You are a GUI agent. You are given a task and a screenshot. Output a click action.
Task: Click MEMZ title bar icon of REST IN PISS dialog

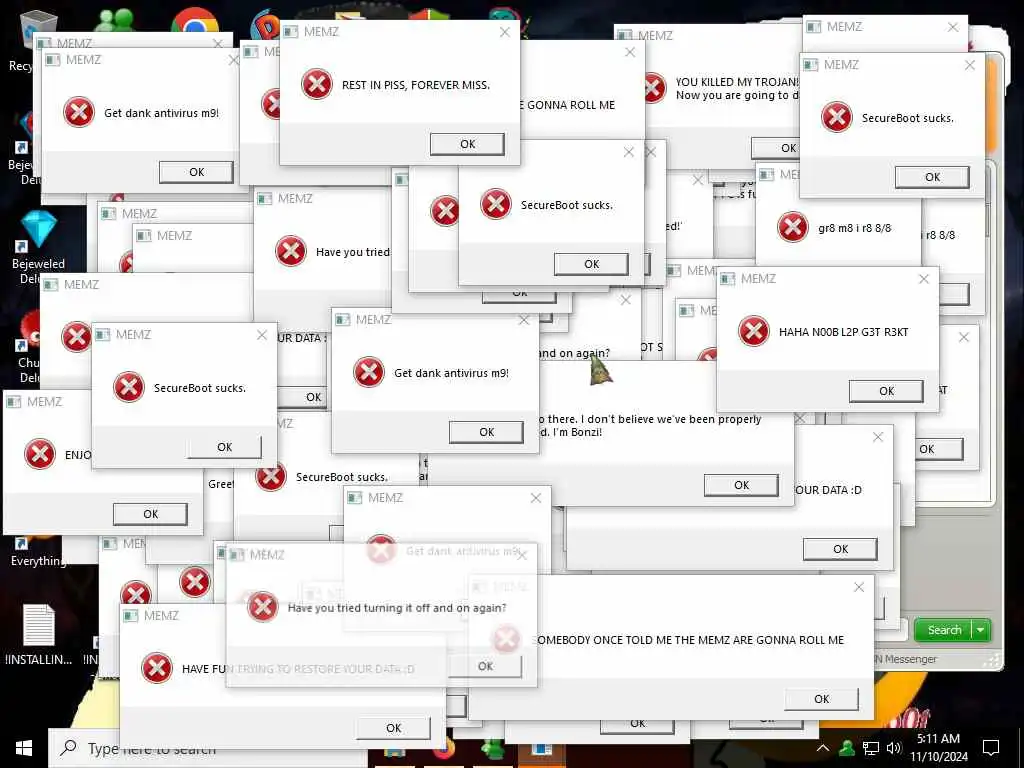click(291, 31)
